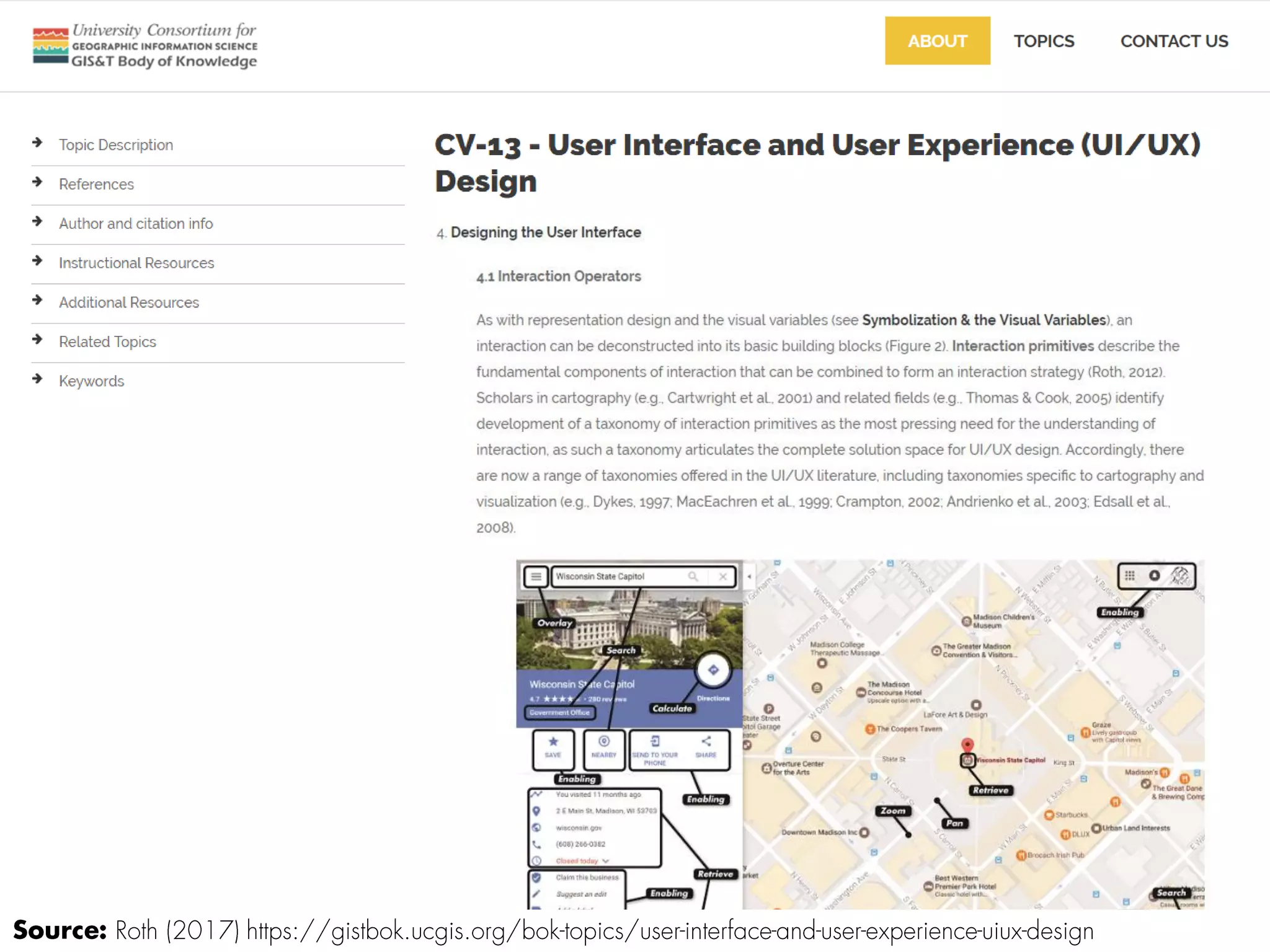Open the CONTACT US menu item
Viewport: 1270px width, 952px height.
pyautogui.click(x=1174, y=41)
